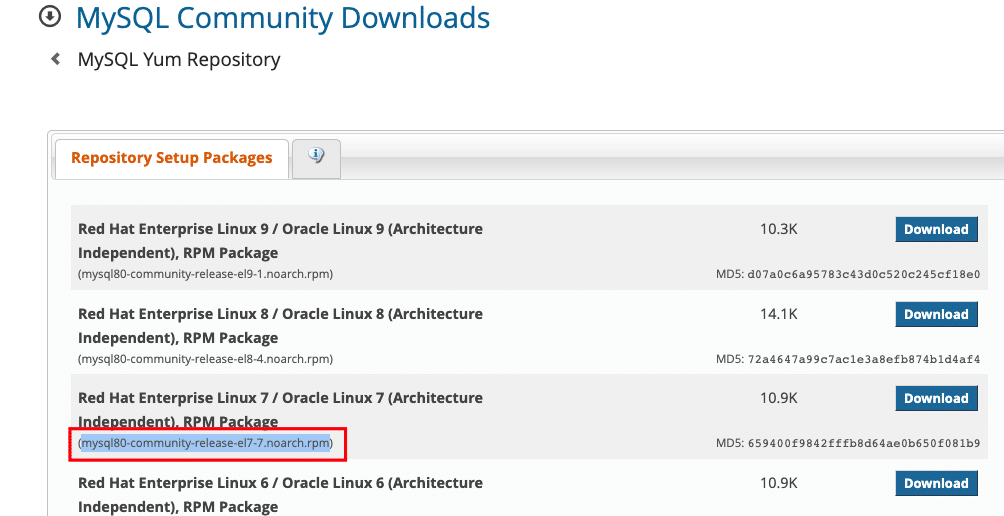Click the MD5 hash d07a0c6a95783c43d0c520c245cf18e0
The image size is (1004, 516).
click(864, 275)
